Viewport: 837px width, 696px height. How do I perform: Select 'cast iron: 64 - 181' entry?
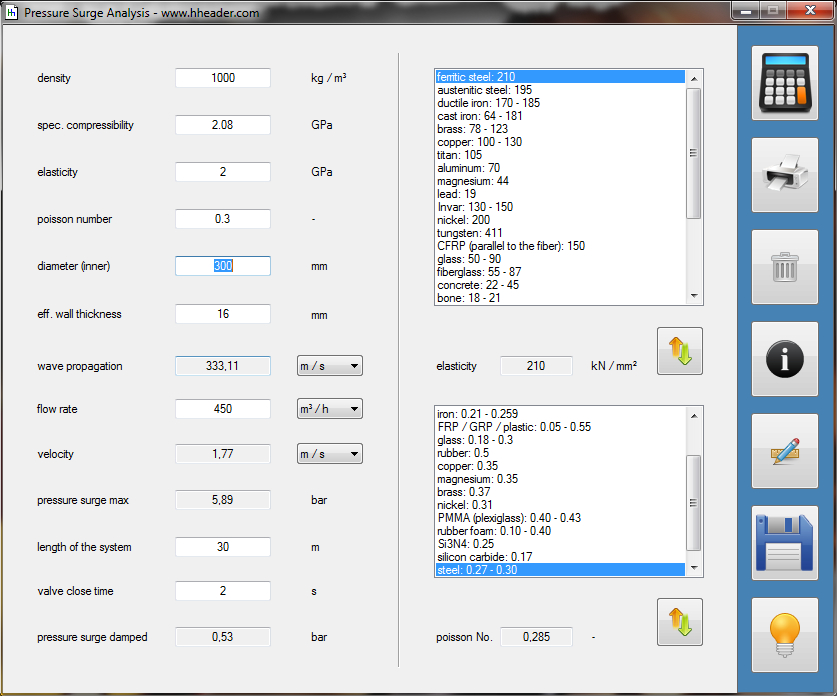coord(560,116)
